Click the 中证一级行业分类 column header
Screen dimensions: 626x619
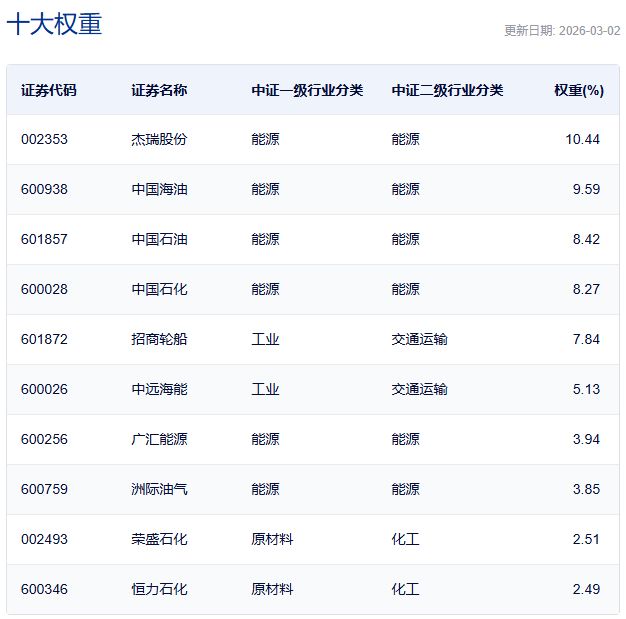[x=307, y=90]
